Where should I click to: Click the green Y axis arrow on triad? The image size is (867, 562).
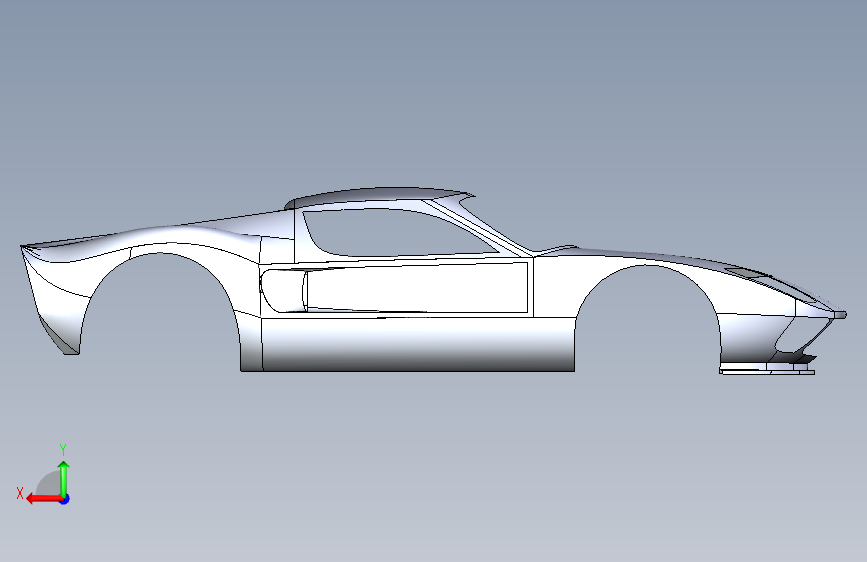64,478
